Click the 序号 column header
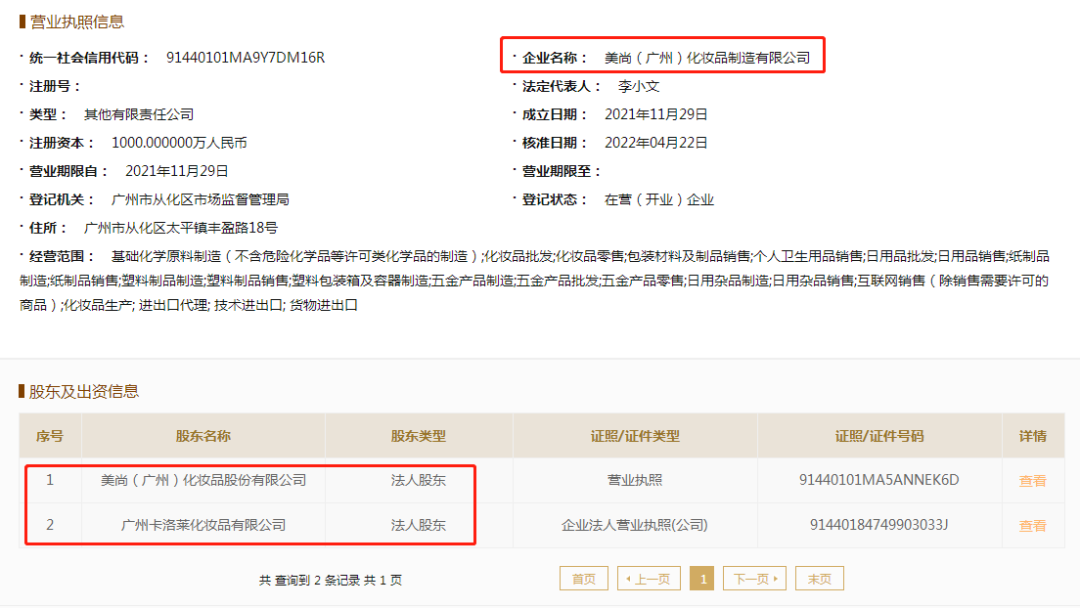Screen dimensions: 1080x608 [x=50, y=436]
